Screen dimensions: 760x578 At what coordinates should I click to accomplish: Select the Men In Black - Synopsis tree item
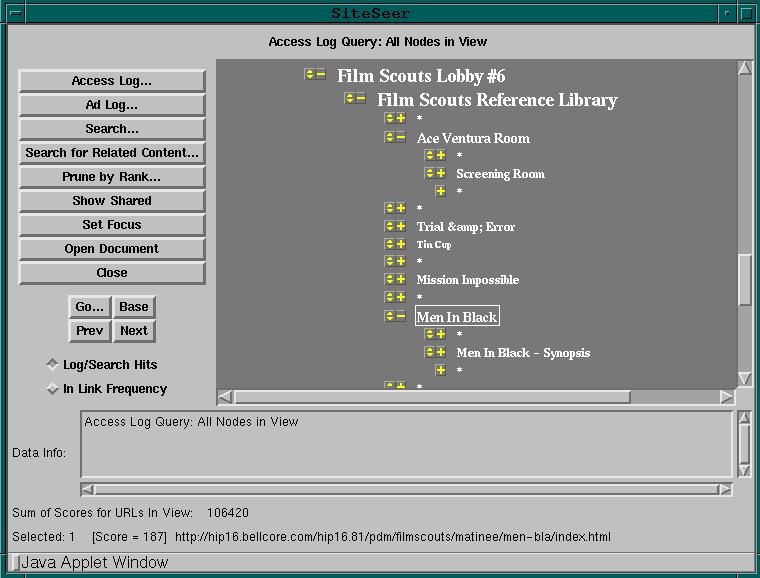click(x=523, y=352)
